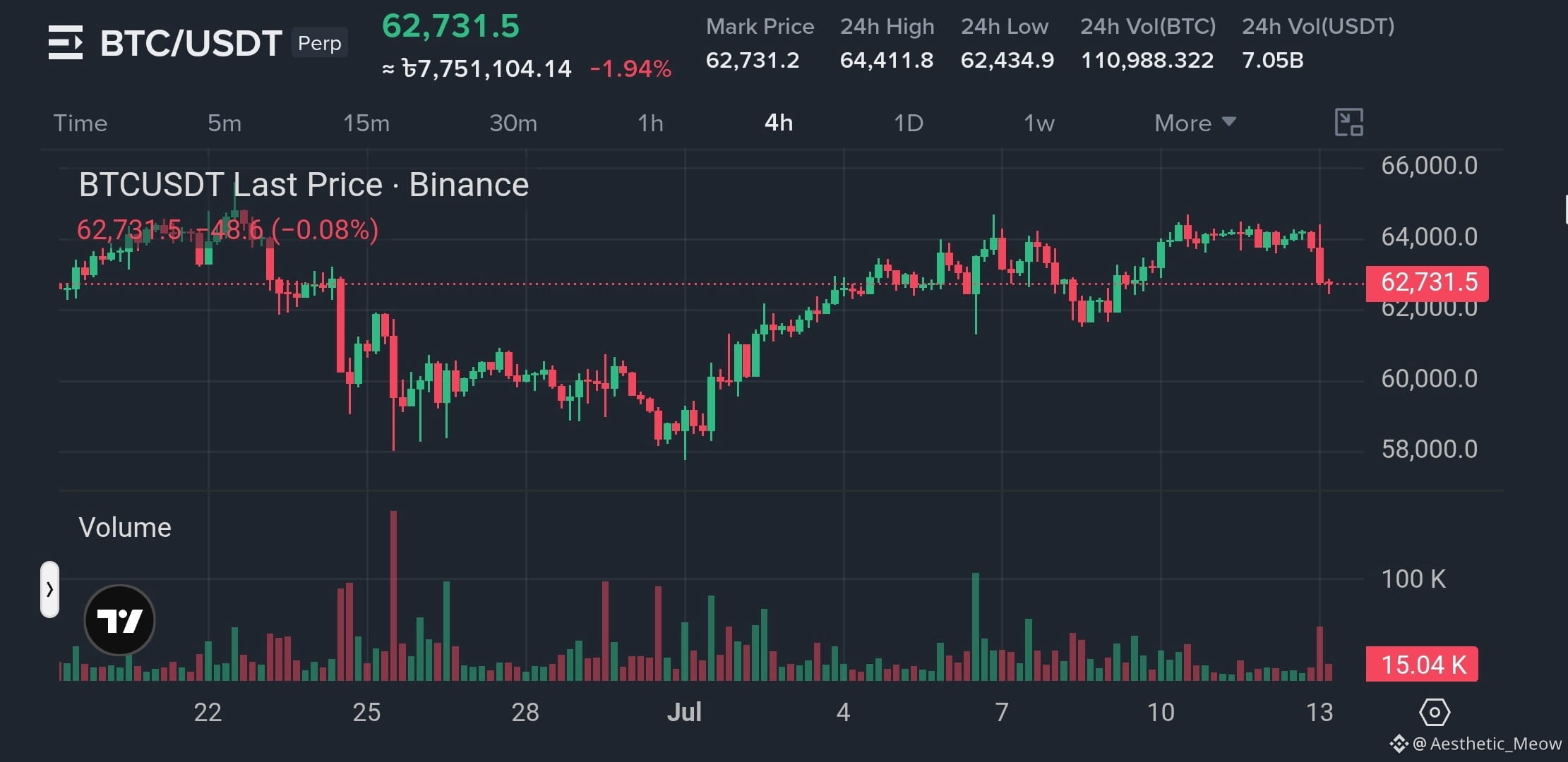Switch to the 1h interval

tap(650, 123)
